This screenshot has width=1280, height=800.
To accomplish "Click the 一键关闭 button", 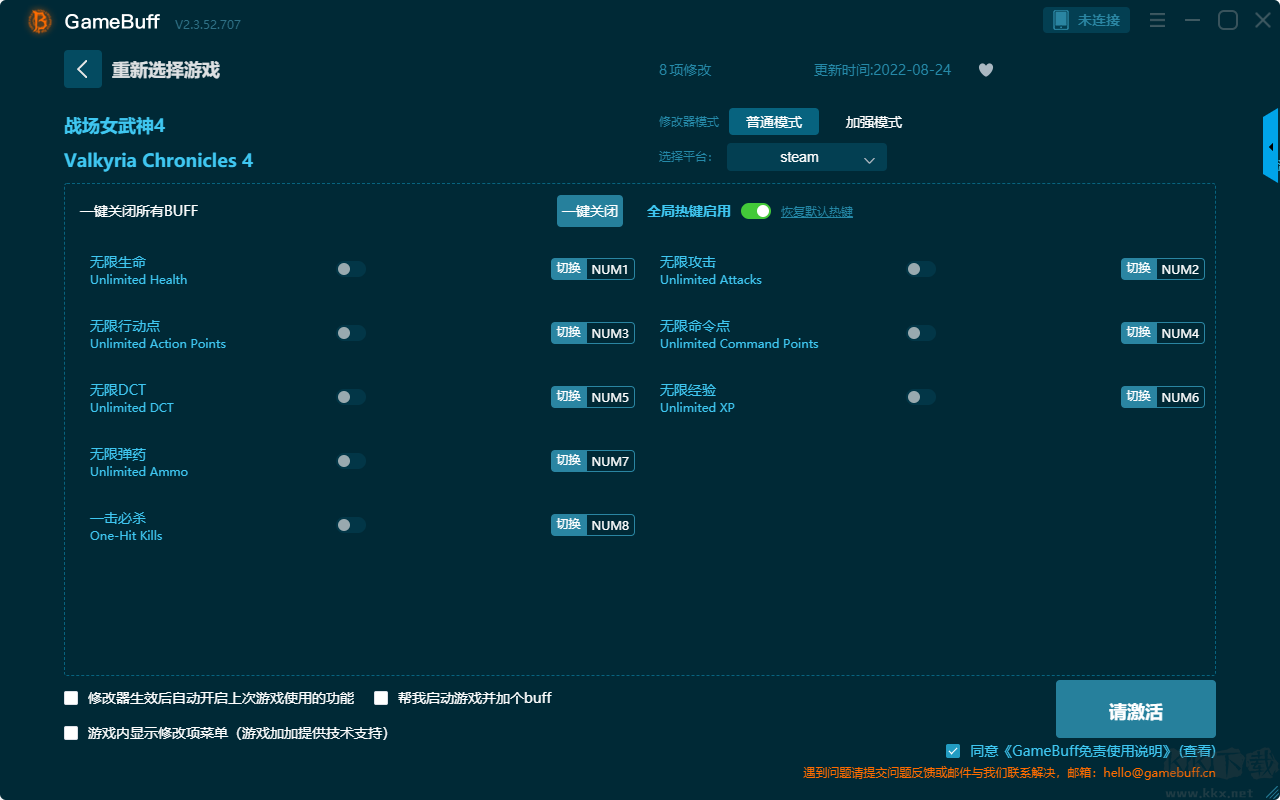I will pos(590,211).
